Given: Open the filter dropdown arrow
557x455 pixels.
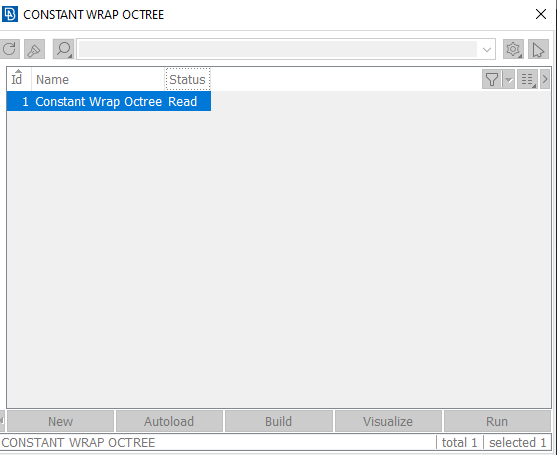Looking at the screenshot, I should [509, 79].
